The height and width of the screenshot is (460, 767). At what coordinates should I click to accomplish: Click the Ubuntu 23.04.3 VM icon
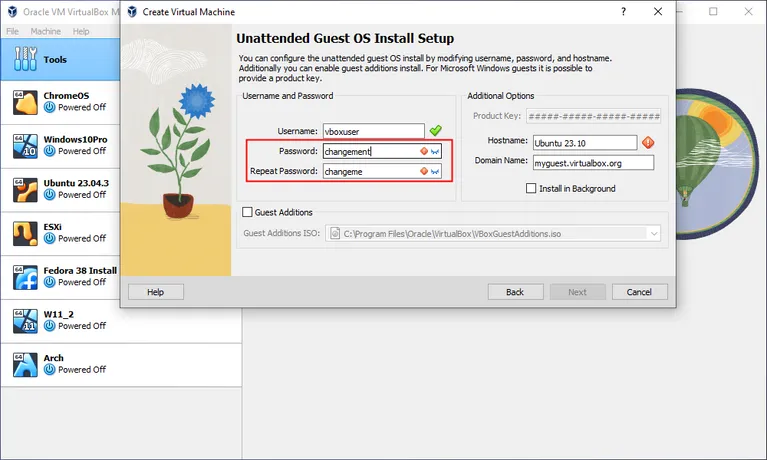[25, 189]
